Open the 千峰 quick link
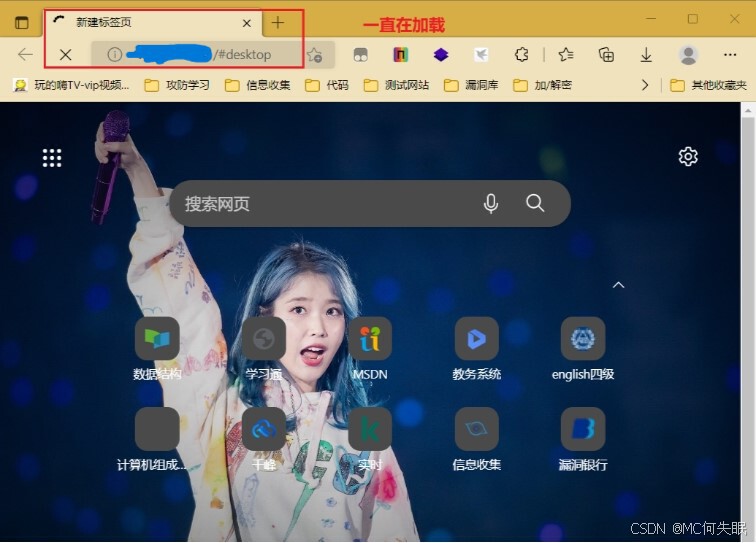 264,439
